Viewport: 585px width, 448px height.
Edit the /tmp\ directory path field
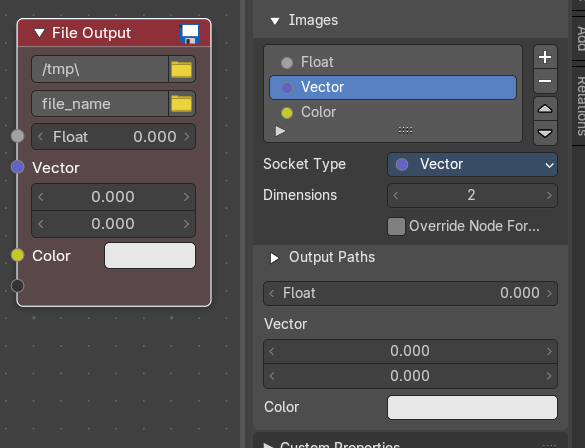(x=100, y=69)
